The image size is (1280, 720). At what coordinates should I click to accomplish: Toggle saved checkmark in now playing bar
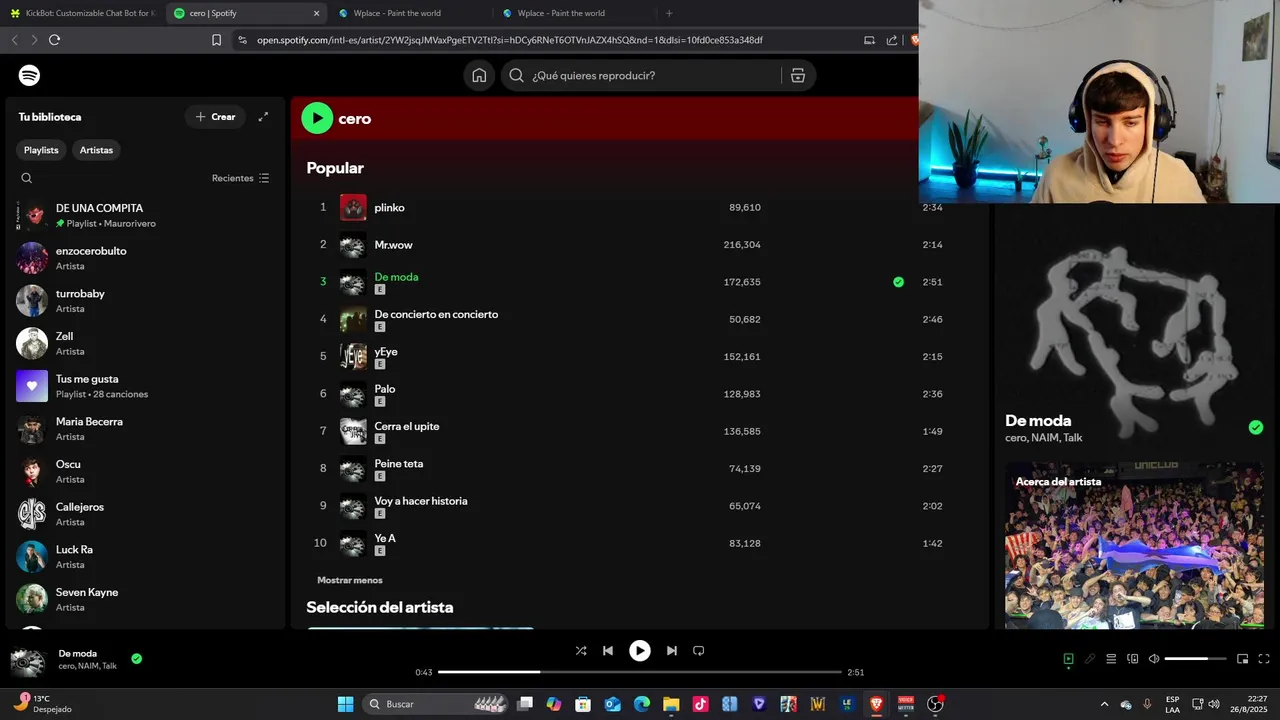coord(136,659)
